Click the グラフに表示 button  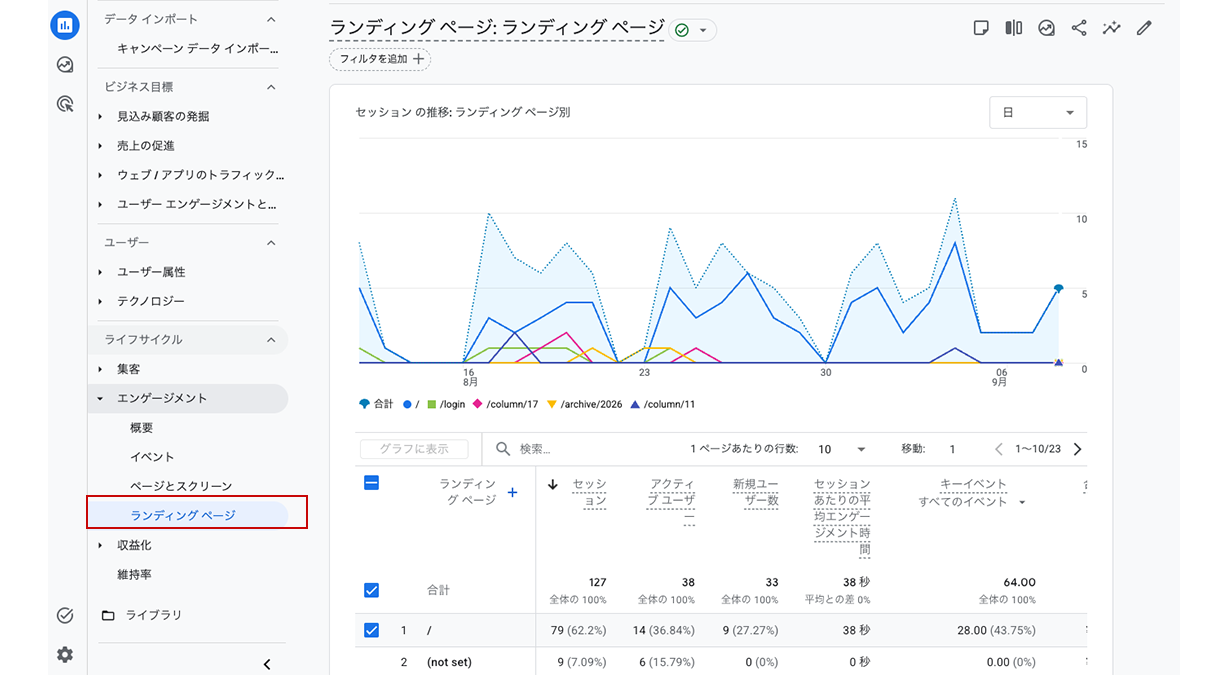pyautogui.click(x=413, y=450)
